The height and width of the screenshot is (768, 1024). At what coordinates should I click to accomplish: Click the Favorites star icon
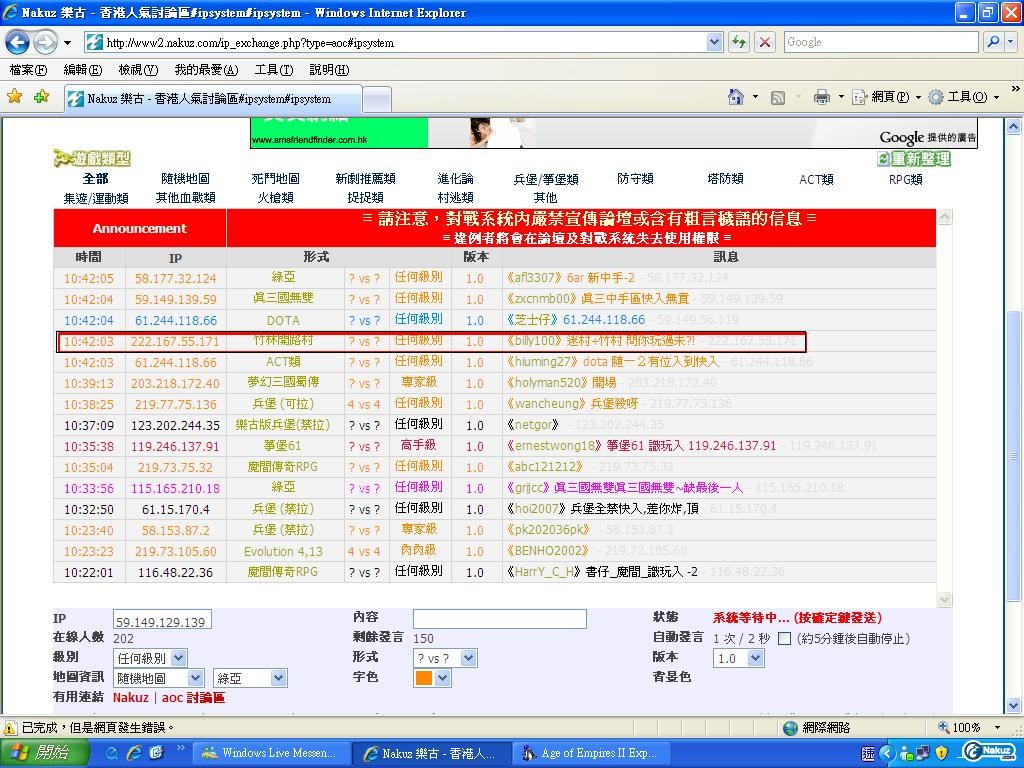pyautogui.click(x=15, y=97)
